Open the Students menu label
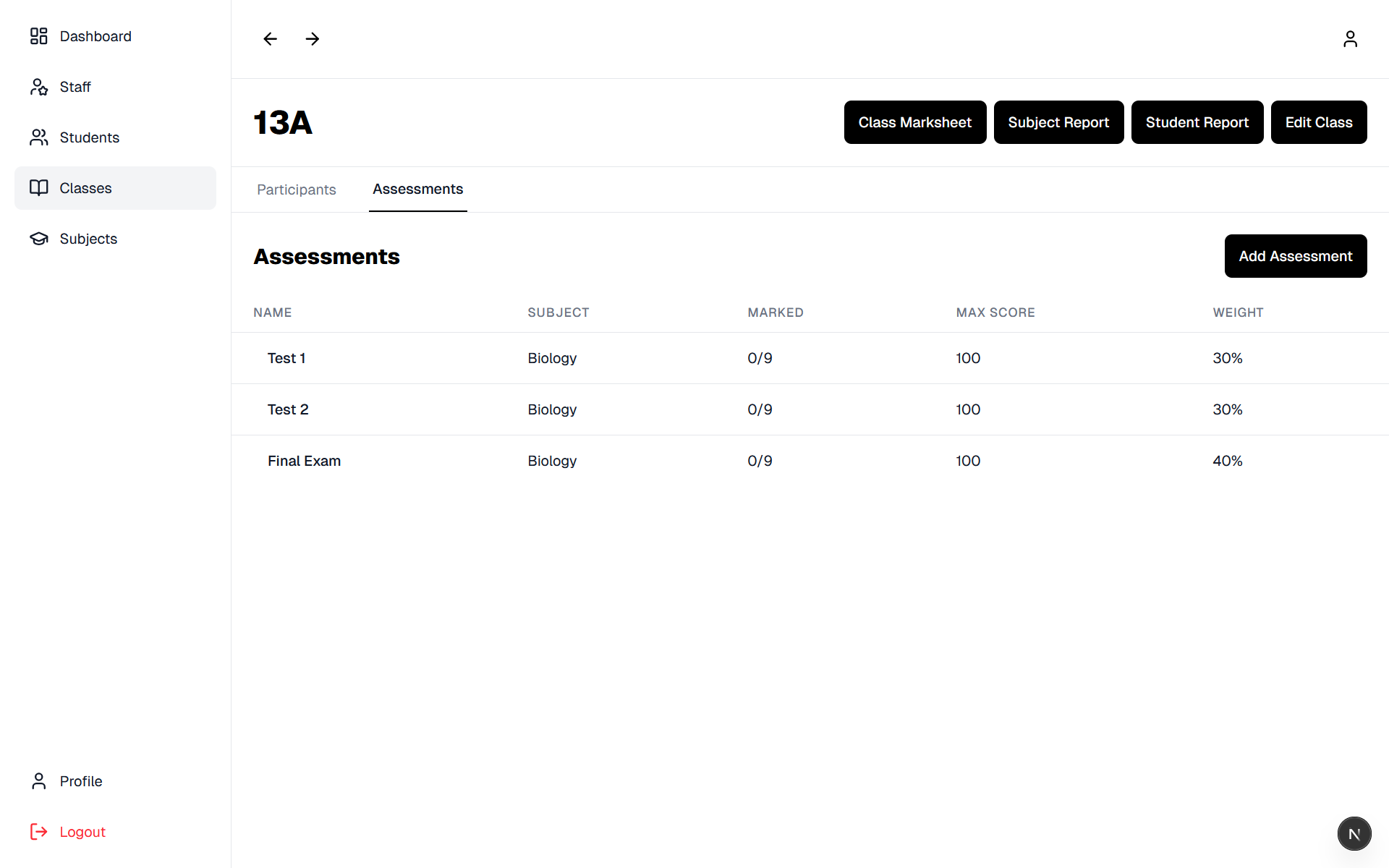1389x868 pixels. point(90,137)
